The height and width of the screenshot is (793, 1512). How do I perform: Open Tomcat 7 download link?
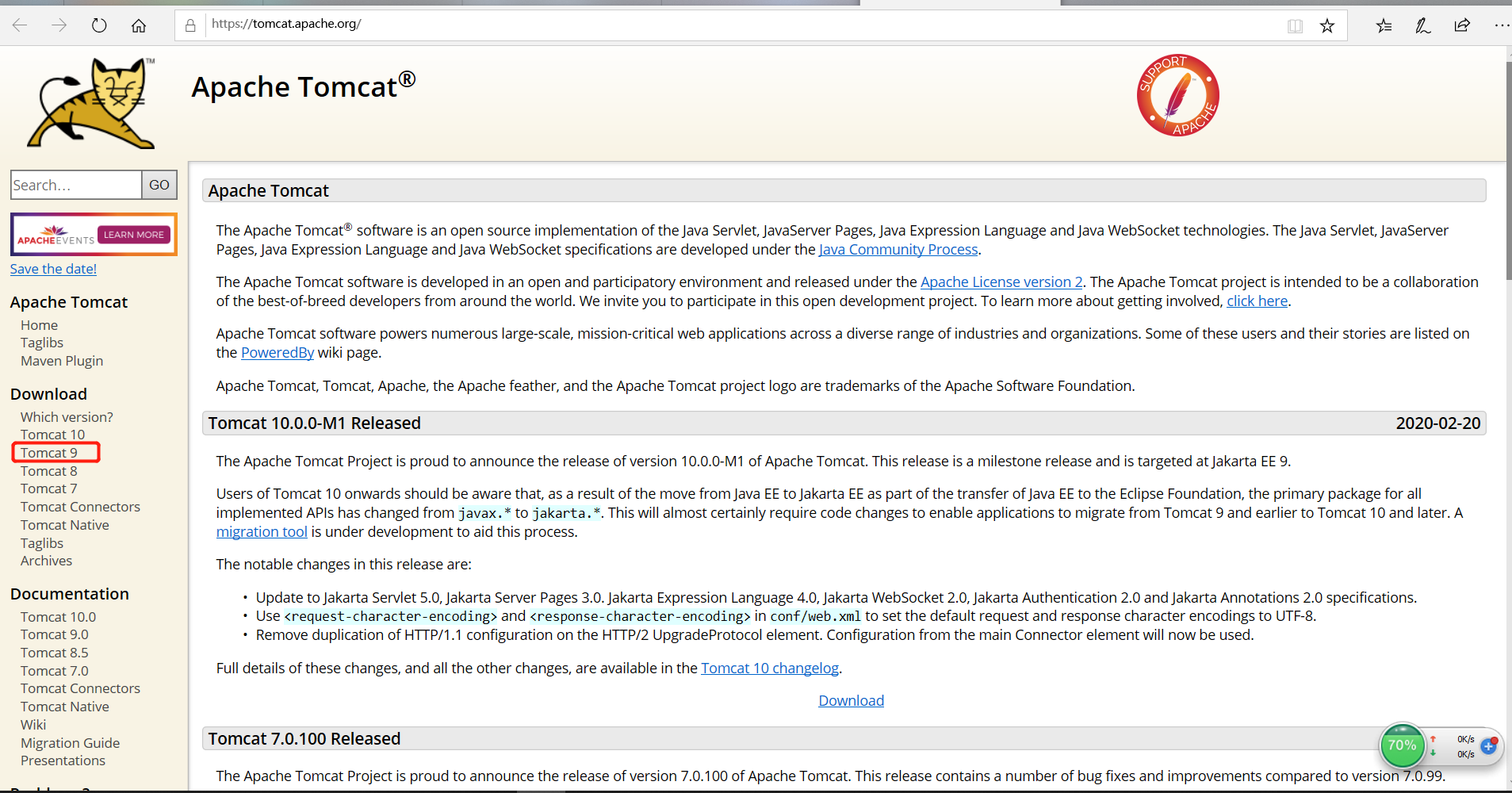[49, 488]
